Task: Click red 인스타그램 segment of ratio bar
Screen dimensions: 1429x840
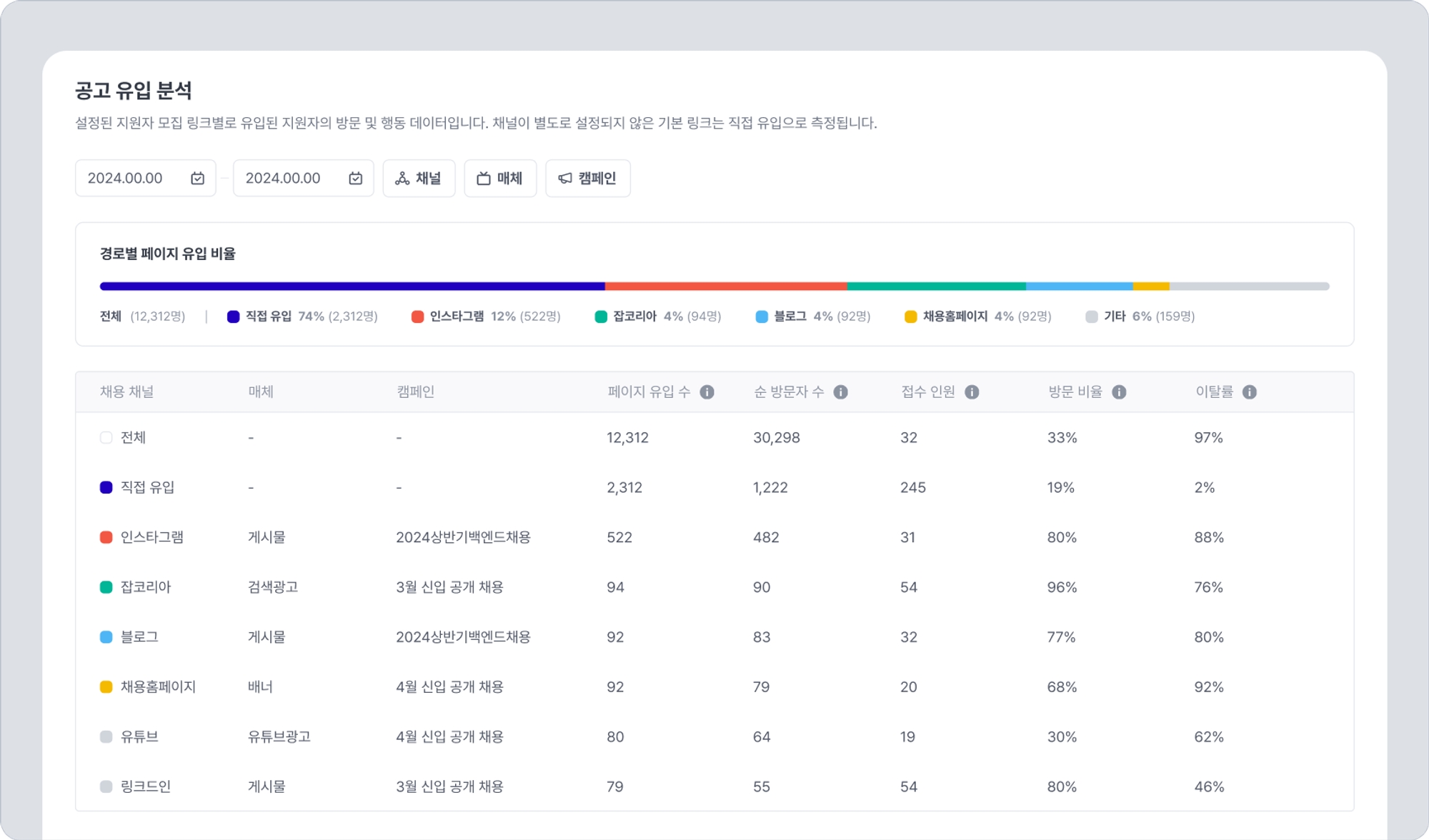Action: [725, 286]
